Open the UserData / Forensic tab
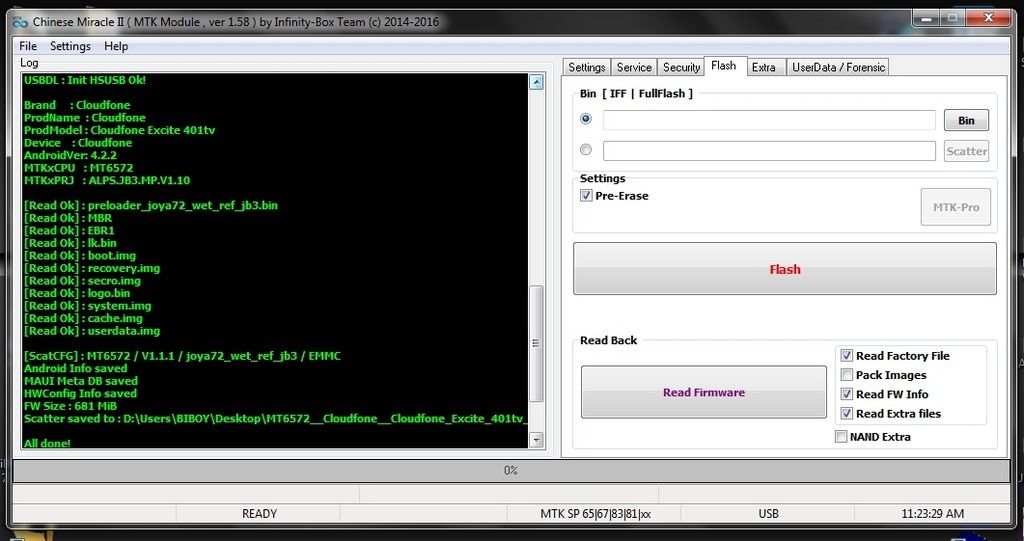The height and width of the screenshot is (541, 1024). click(x=838, y=67)
